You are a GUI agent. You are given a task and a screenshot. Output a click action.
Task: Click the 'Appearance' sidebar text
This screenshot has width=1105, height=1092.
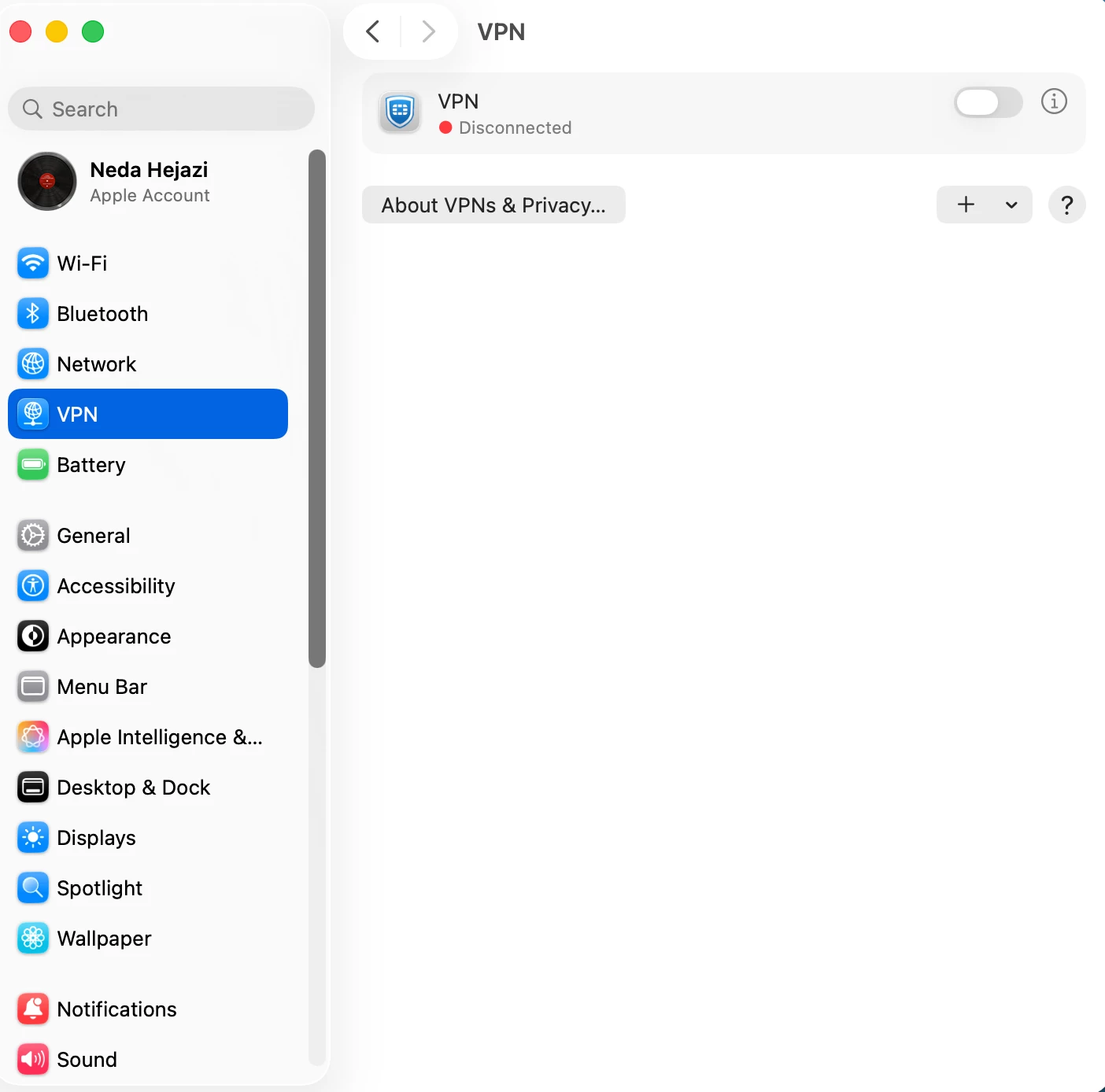pos(114,636)
